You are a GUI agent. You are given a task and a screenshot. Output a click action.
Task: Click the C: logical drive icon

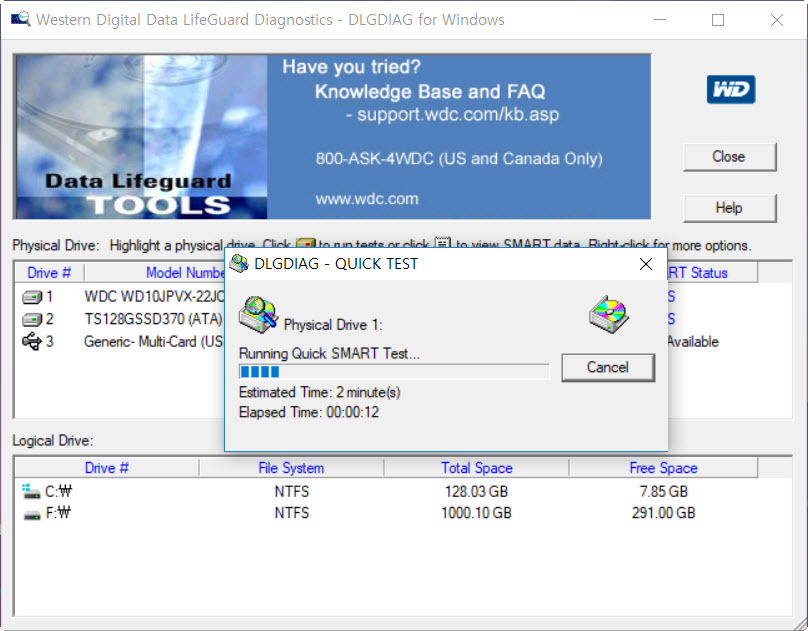point(31,491)
